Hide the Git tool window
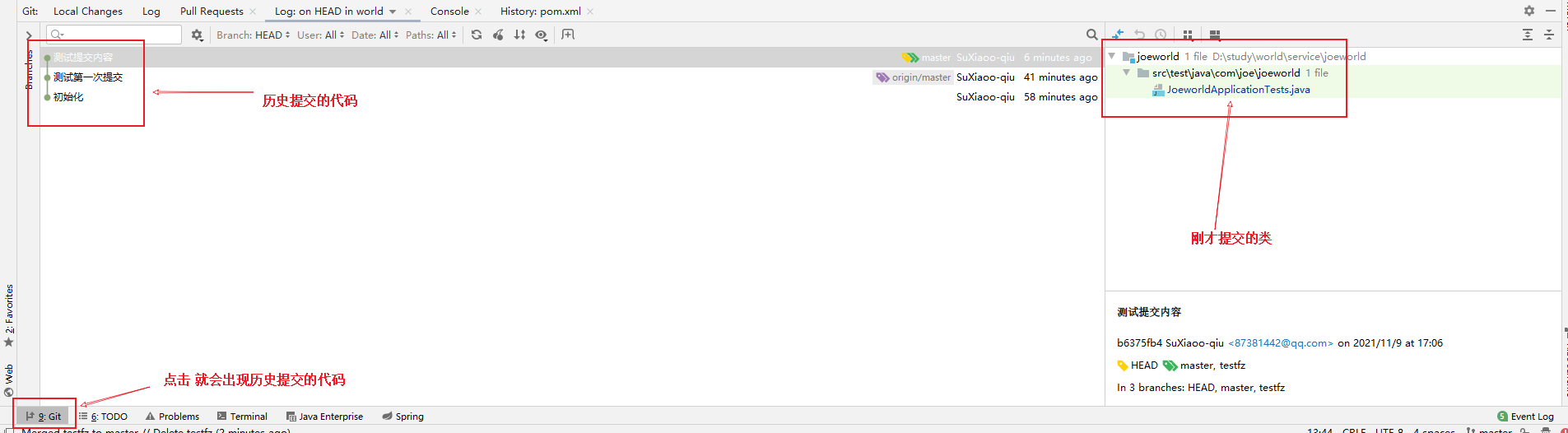Viewport: 1568px width, 433px height. click(x=1551, y=11)
